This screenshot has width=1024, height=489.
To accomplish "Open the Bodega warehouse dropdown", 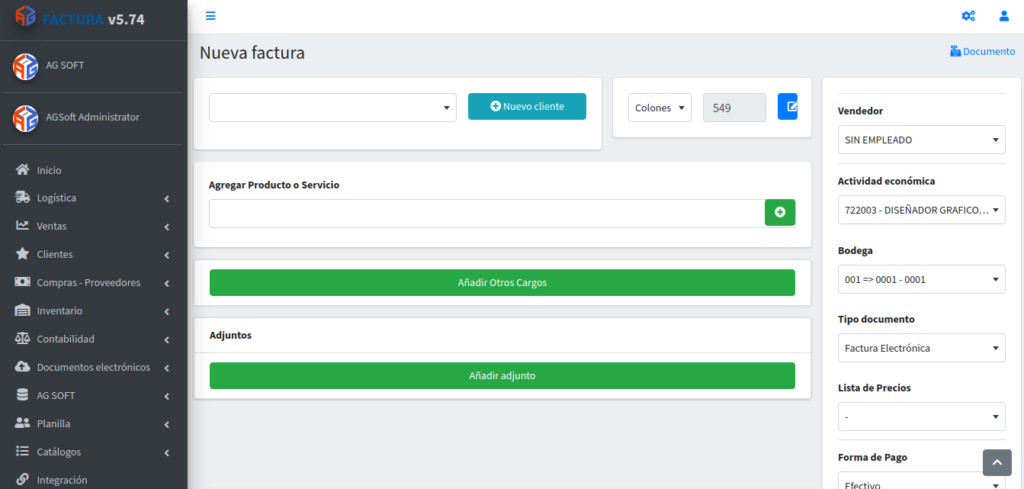I will (921, 279).
